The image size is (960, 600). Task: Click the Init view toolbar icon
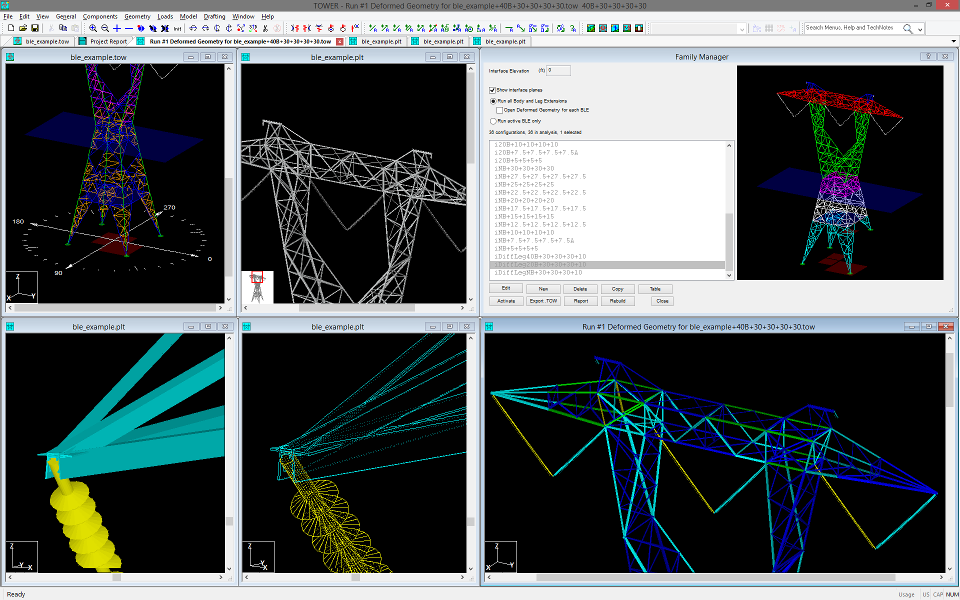[x=178, y=28]
